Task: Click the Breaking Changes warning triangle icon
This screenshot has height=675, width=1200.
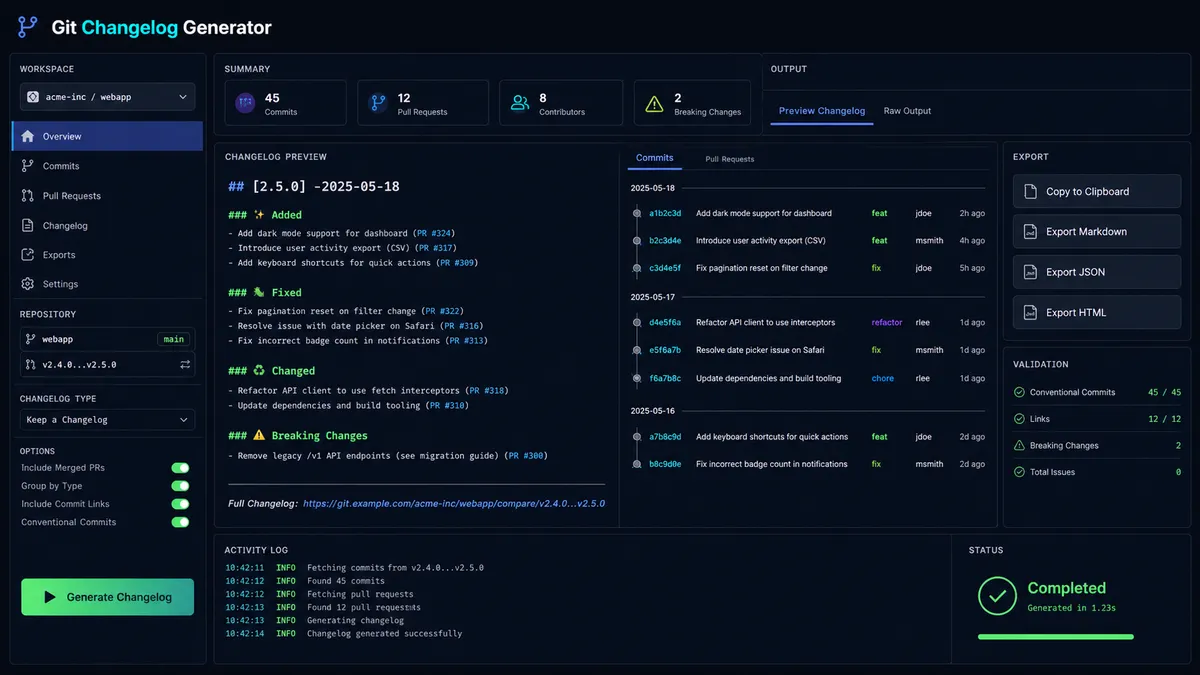Action: click(654, 103)
